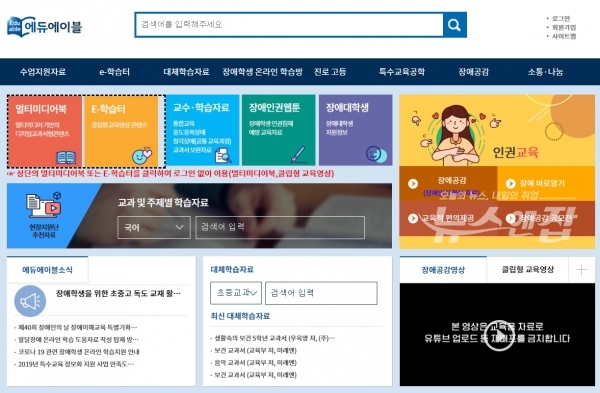The height and width of the screenshot is (393, 600).
Task: Click the document search icon in 교수·학습자료 tile
Action: coord(223,155)
